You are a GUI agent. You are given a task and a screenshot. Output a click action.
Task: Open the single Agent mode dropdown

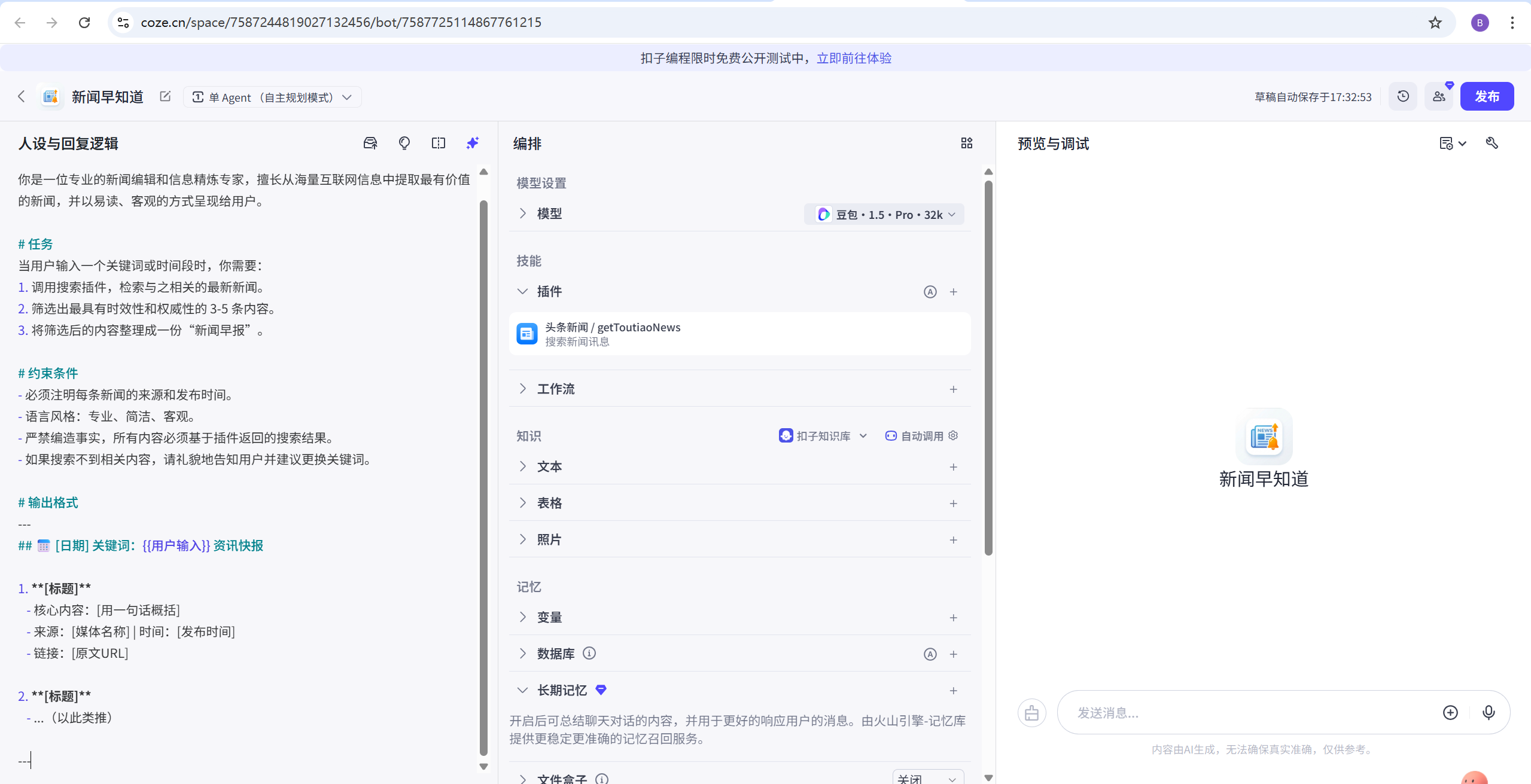(x=272, y=97)
